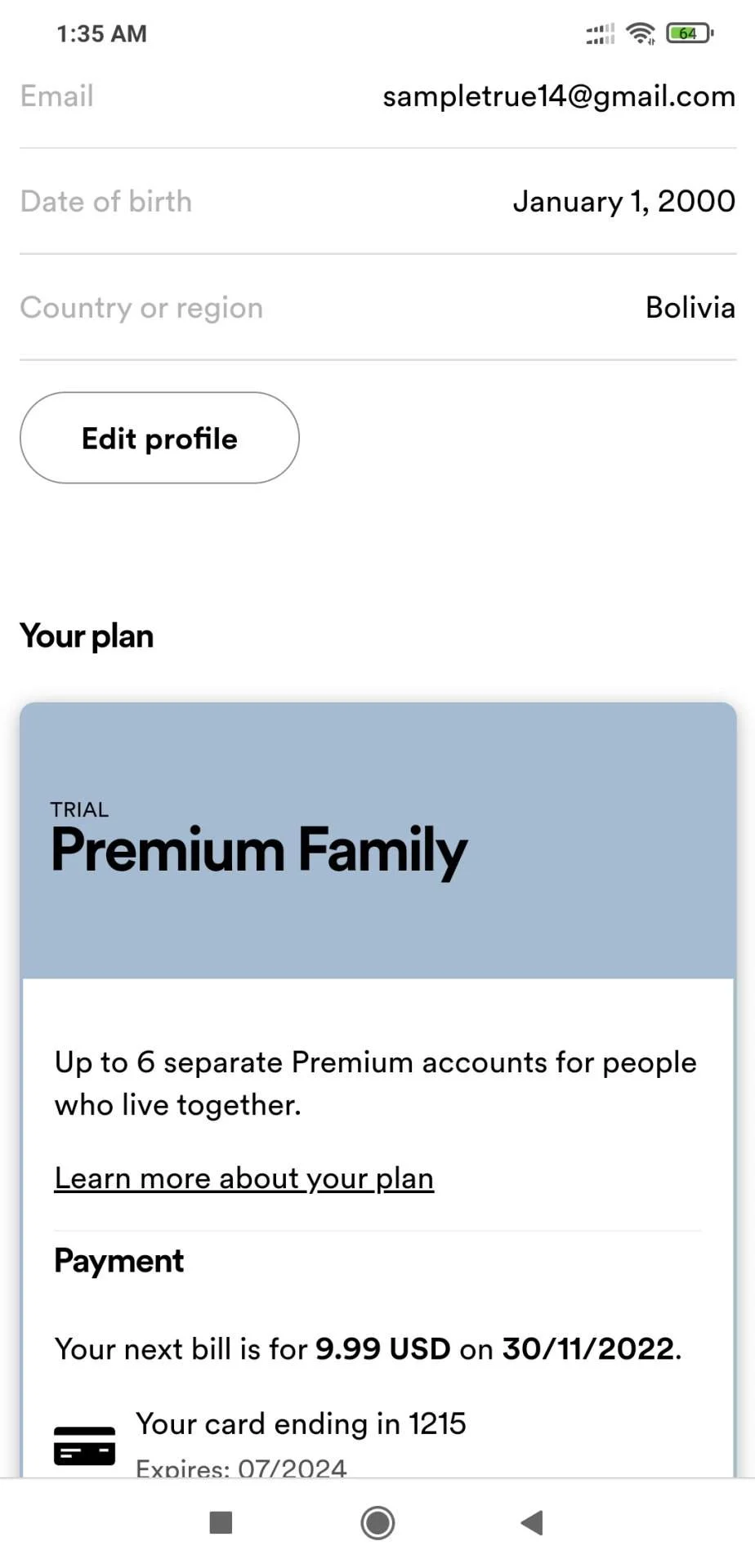The height and width of the screenshot is (1568, 755).
Task: Tap the January 1, 2000 birth date
Action: click(x=624, y=202)
